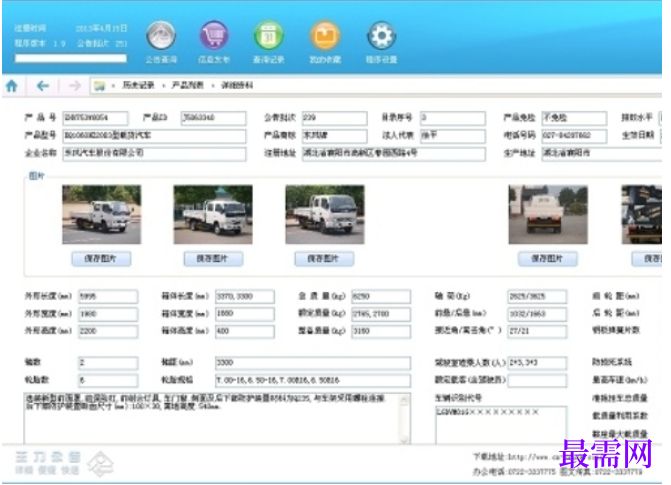Click the 法人代表 input field
This screenshot has height=485, width=671.
pyautogui.click(x=453, y=136)
